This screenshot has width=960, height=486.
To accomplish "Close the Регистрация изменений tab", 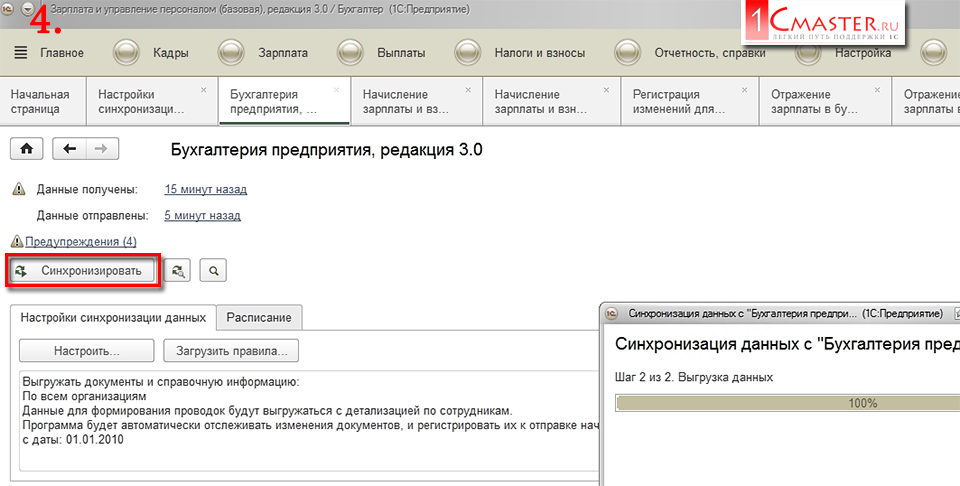I will click(744, 90).
